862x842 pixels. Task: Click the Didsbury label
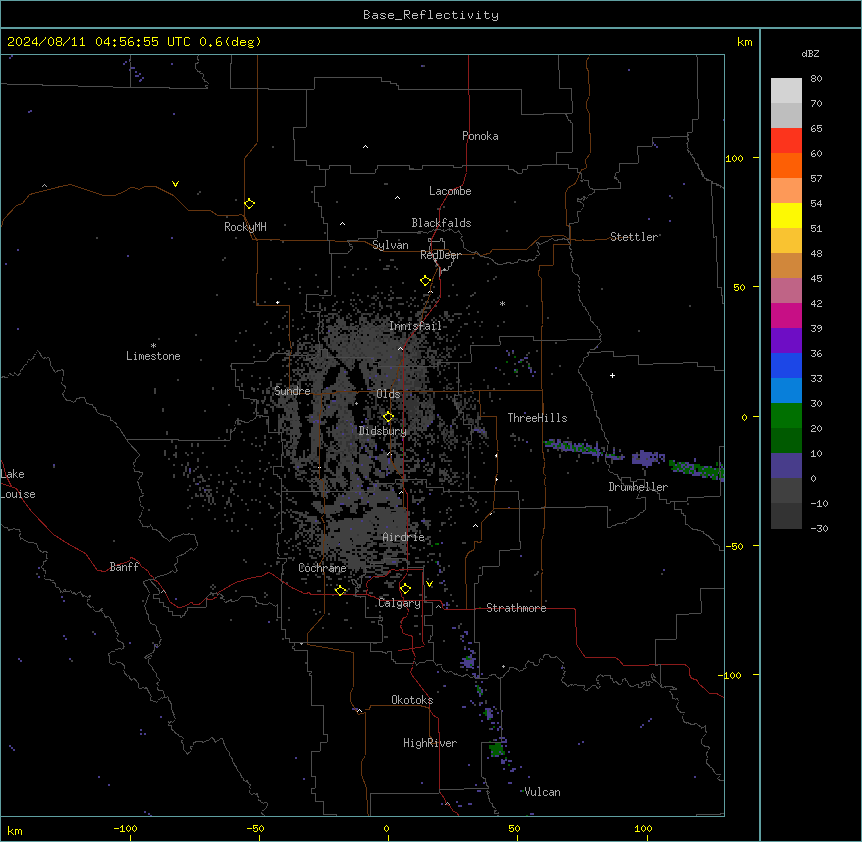click(383, 431)
